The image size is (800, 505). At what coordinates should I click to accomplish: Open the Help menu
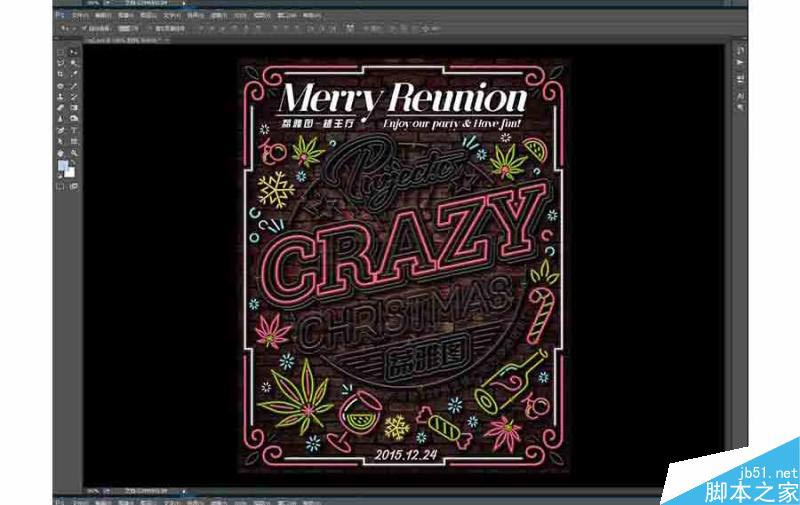pos(312,15)
